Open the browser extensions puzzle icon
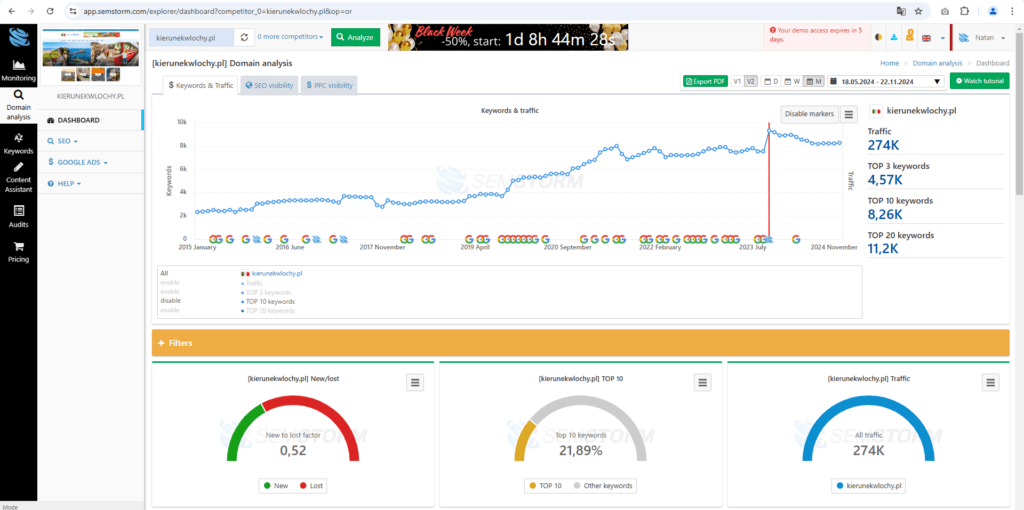Image resolution: width=1024 pixels, height=510 pixels. (x=964, y=11)
